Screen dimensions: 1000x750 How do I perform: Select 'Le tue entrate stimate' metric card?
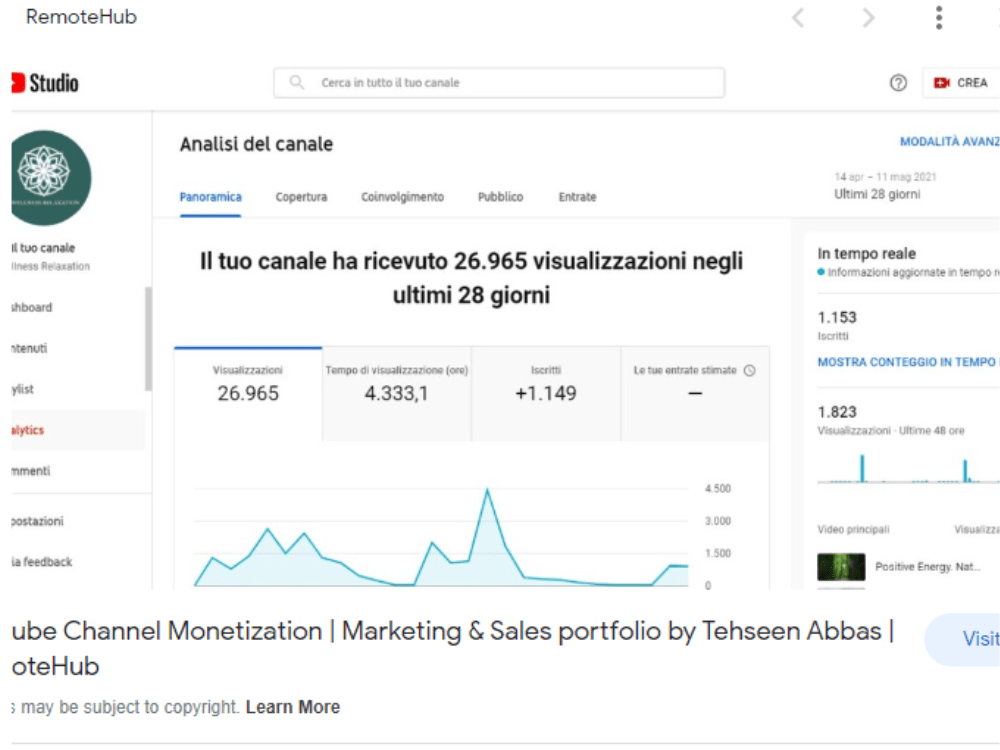point(695,393)
